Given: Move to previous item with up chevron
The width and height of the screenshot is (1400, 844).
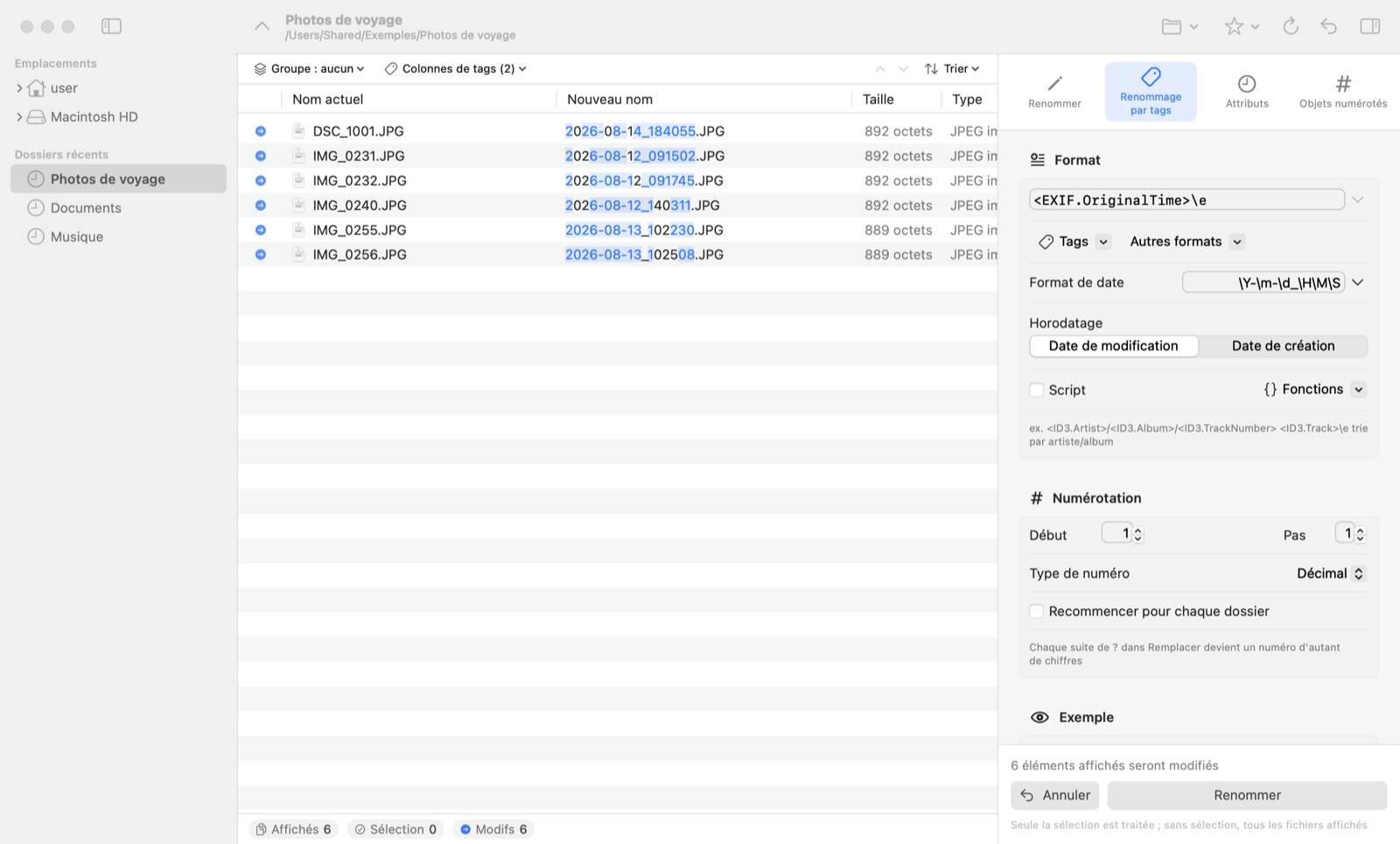Looking at the screenshot, I should [880, 69].
